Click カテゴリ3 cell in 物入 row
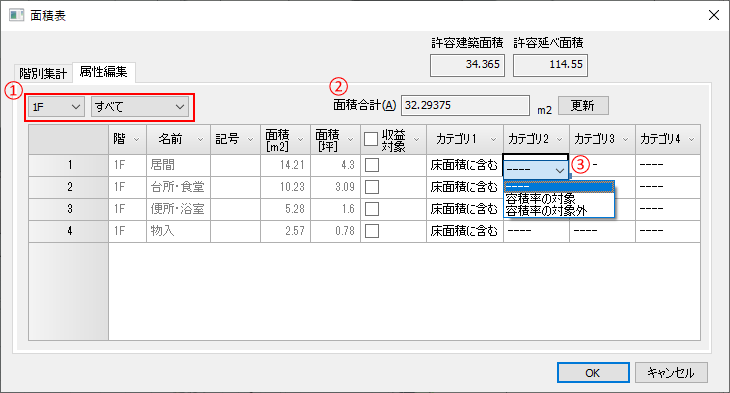This screenshot has height=393, width=730. [602, 231]
